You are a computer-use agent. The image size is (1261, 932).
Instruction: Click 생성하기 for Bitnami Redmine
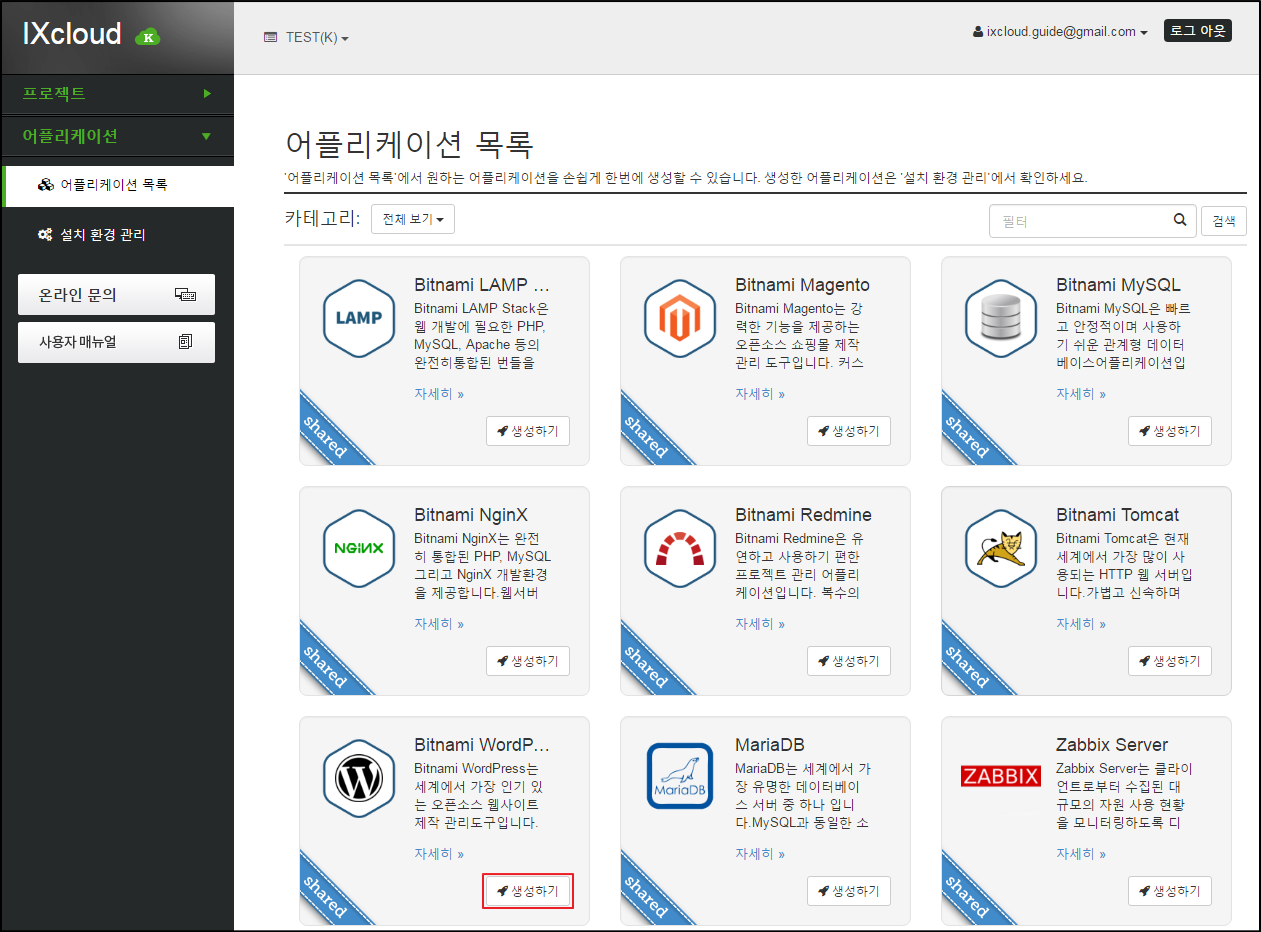tap(849, 661)
